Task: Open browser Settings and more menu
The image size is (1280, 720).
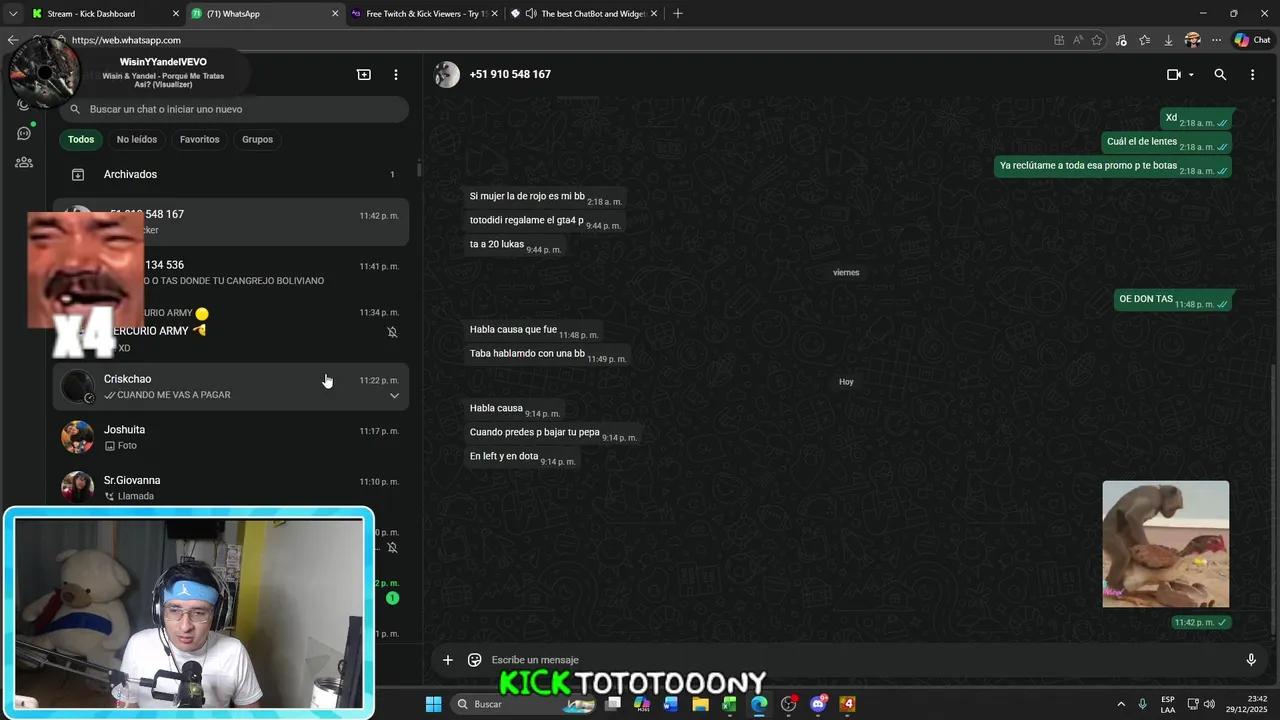Action: (x=1216, y=40)
